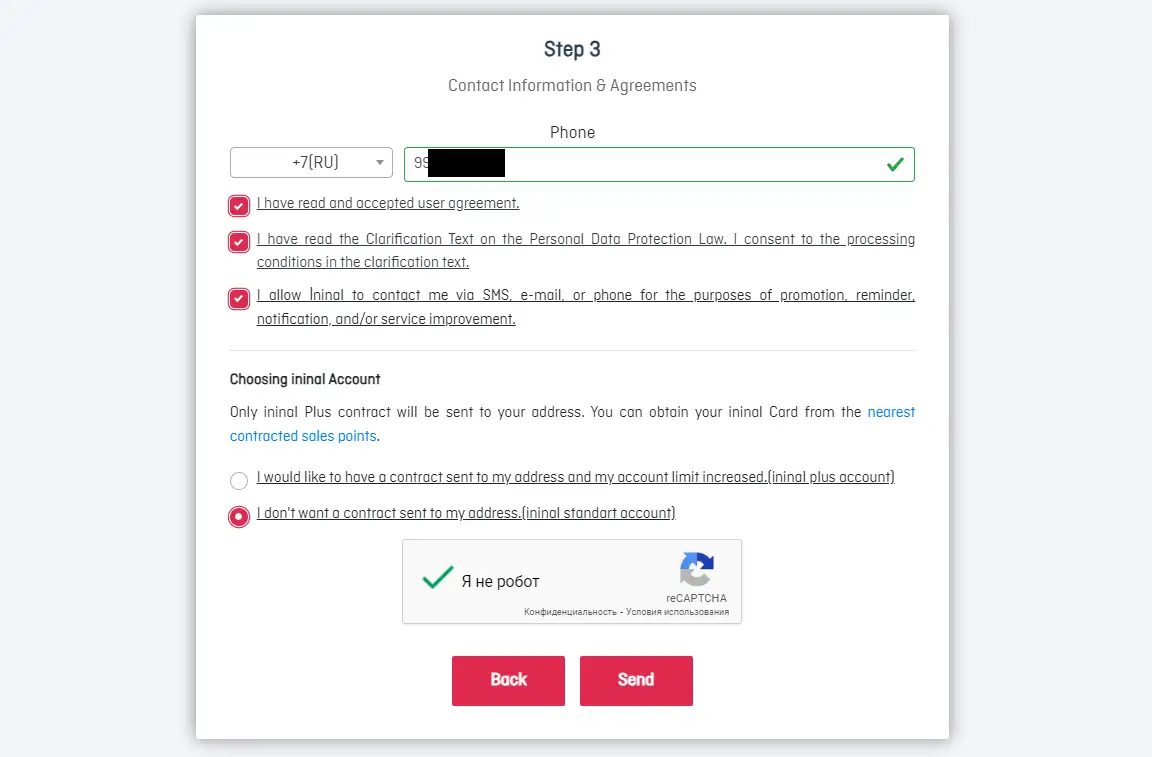Select the ininal standart account radio button
1152x757 pixels.
tap(239, 517)
